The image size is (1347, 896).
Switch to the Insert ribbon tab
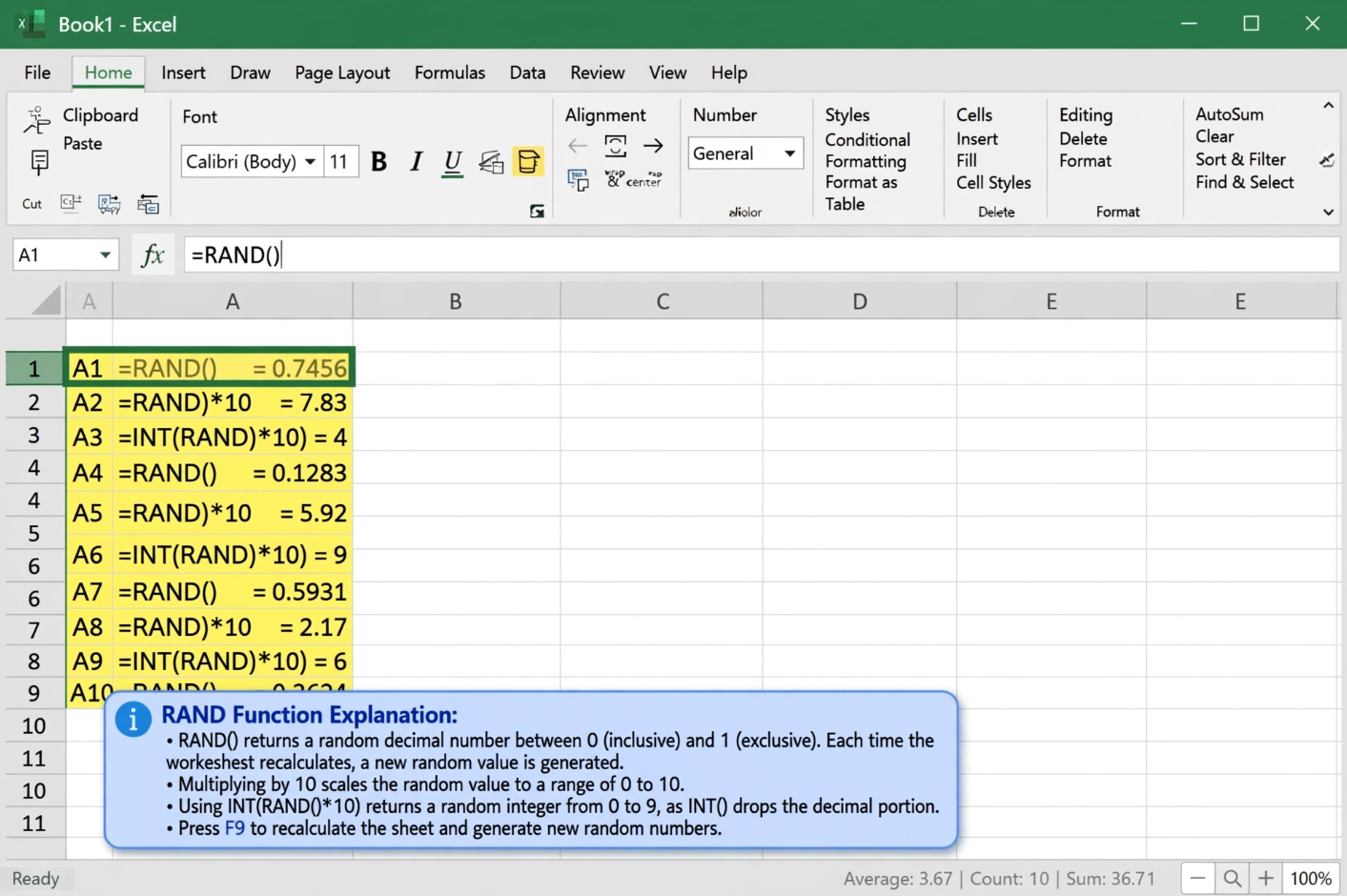(x=183, y=72)
